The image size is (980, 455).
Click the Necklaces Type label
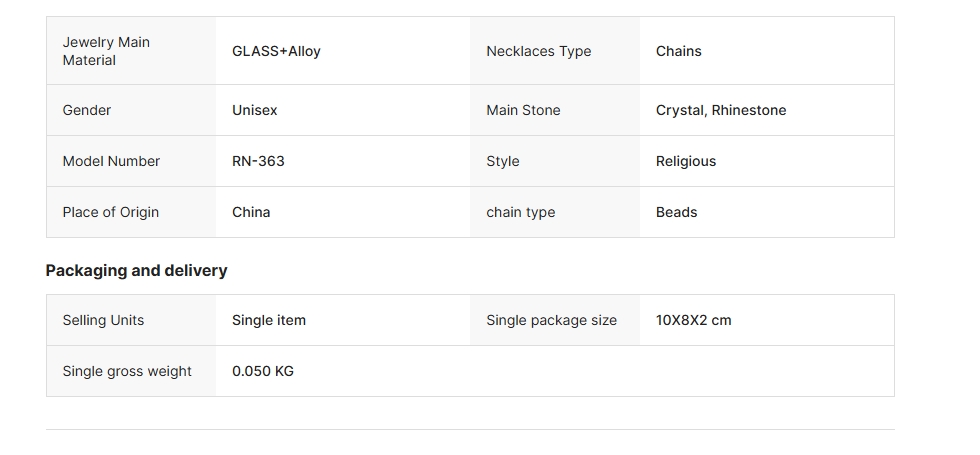538,51
